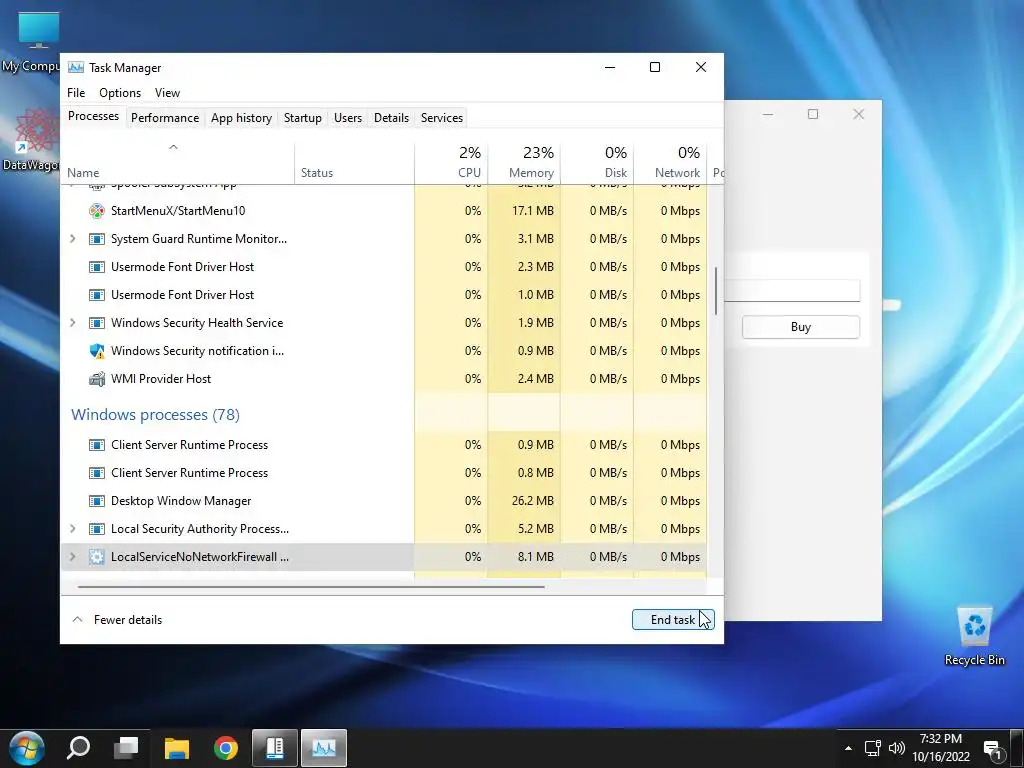Viewport: 1024px width, 768px height.
Task: Switch to the Performance tab
Action: tap(165, 118)
